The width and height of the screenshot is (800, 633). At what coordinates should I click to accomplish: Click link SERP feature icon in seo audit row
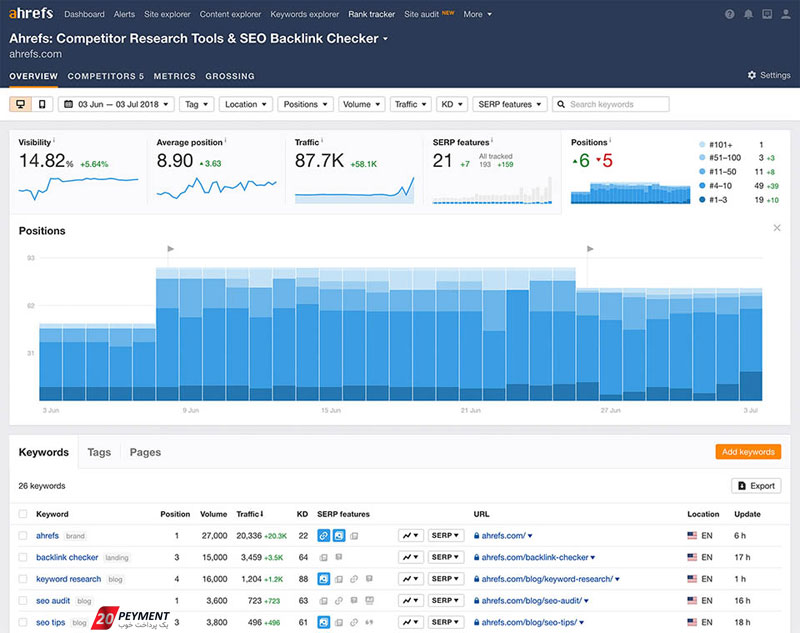point(339,601)
